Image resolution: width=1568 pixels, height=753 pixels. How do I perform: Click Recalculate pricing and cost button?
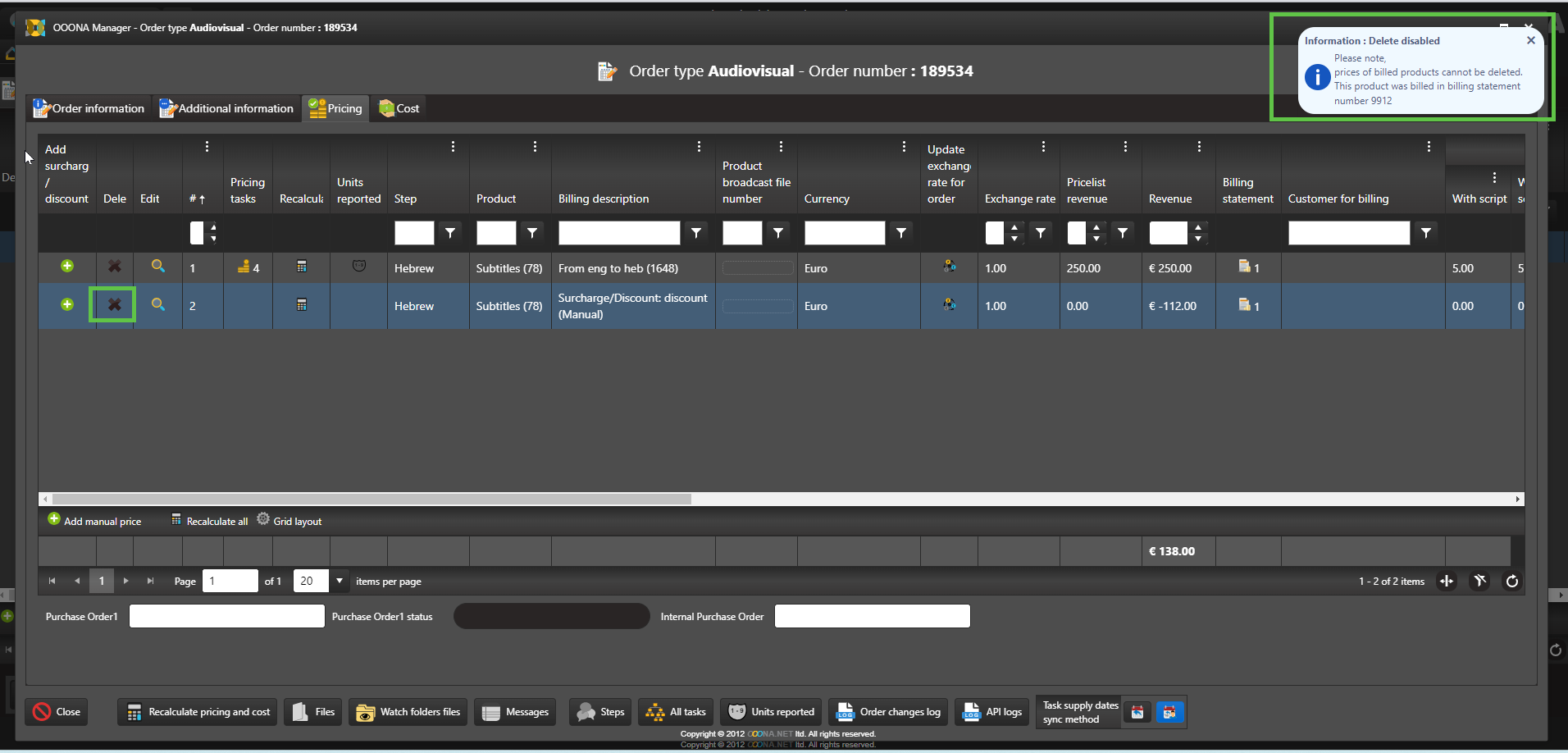coord(198,712)
